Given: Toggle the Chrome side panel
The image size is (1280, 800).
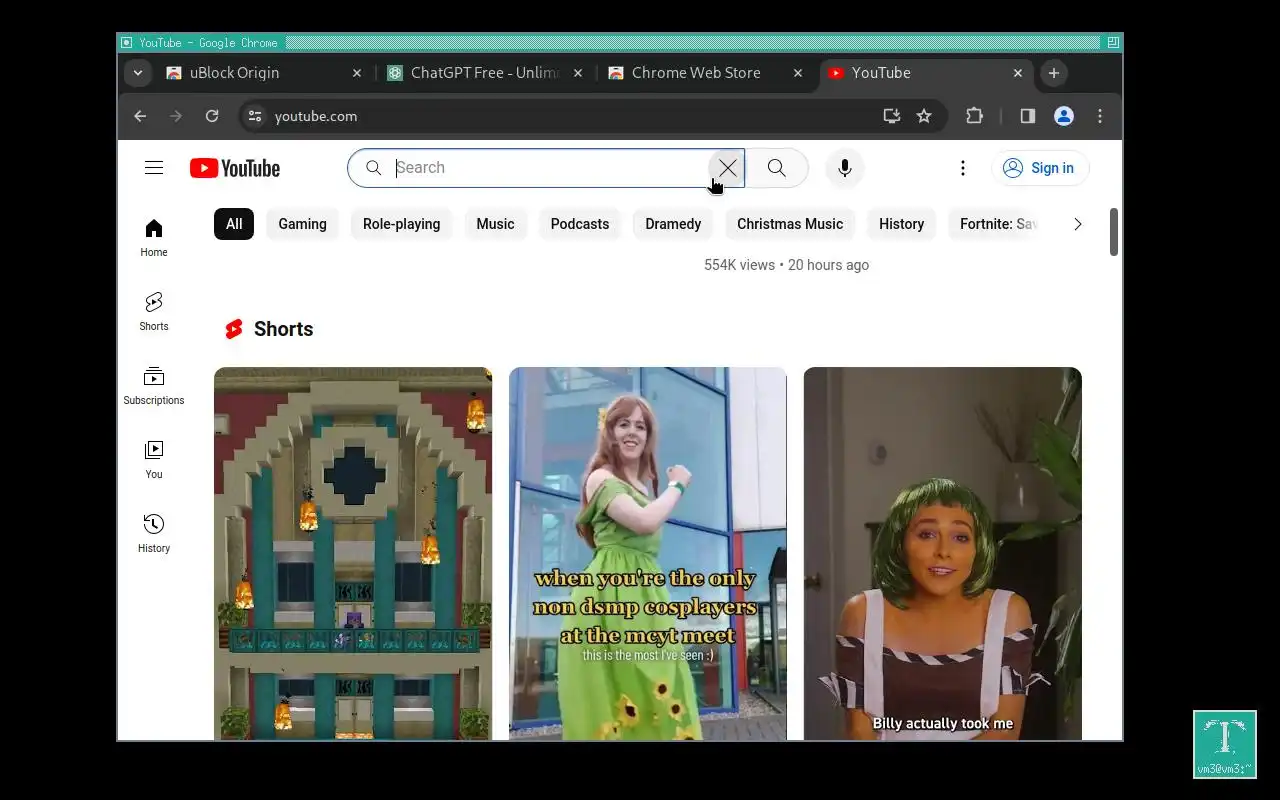Looking at the screenshot, I should 1027,116.
